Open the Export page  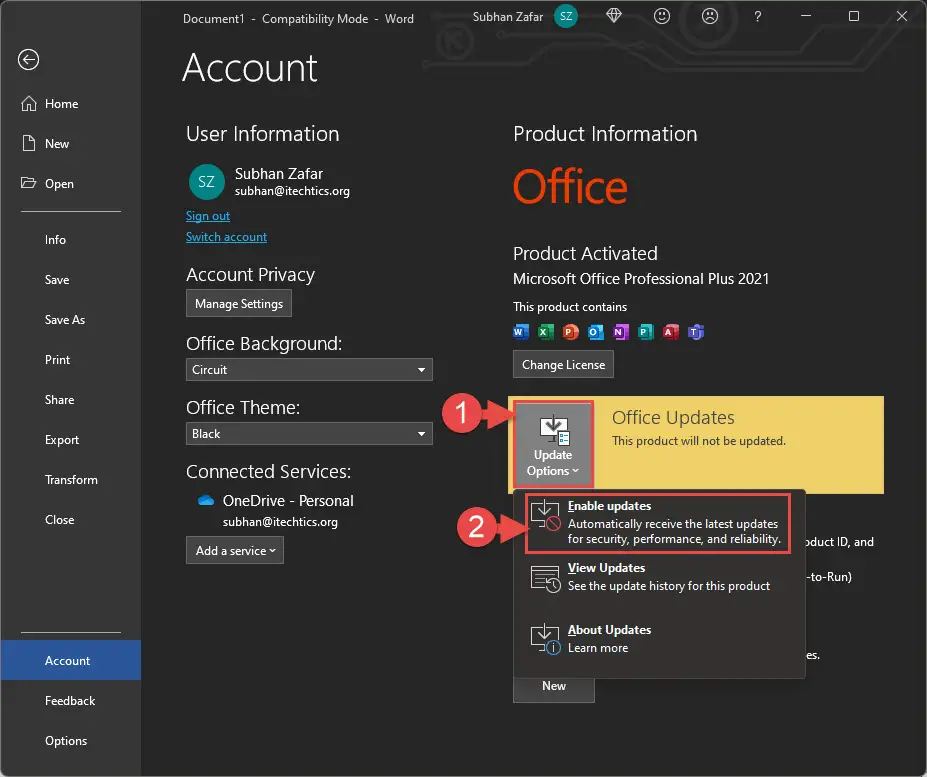click(x=61, y=440)
